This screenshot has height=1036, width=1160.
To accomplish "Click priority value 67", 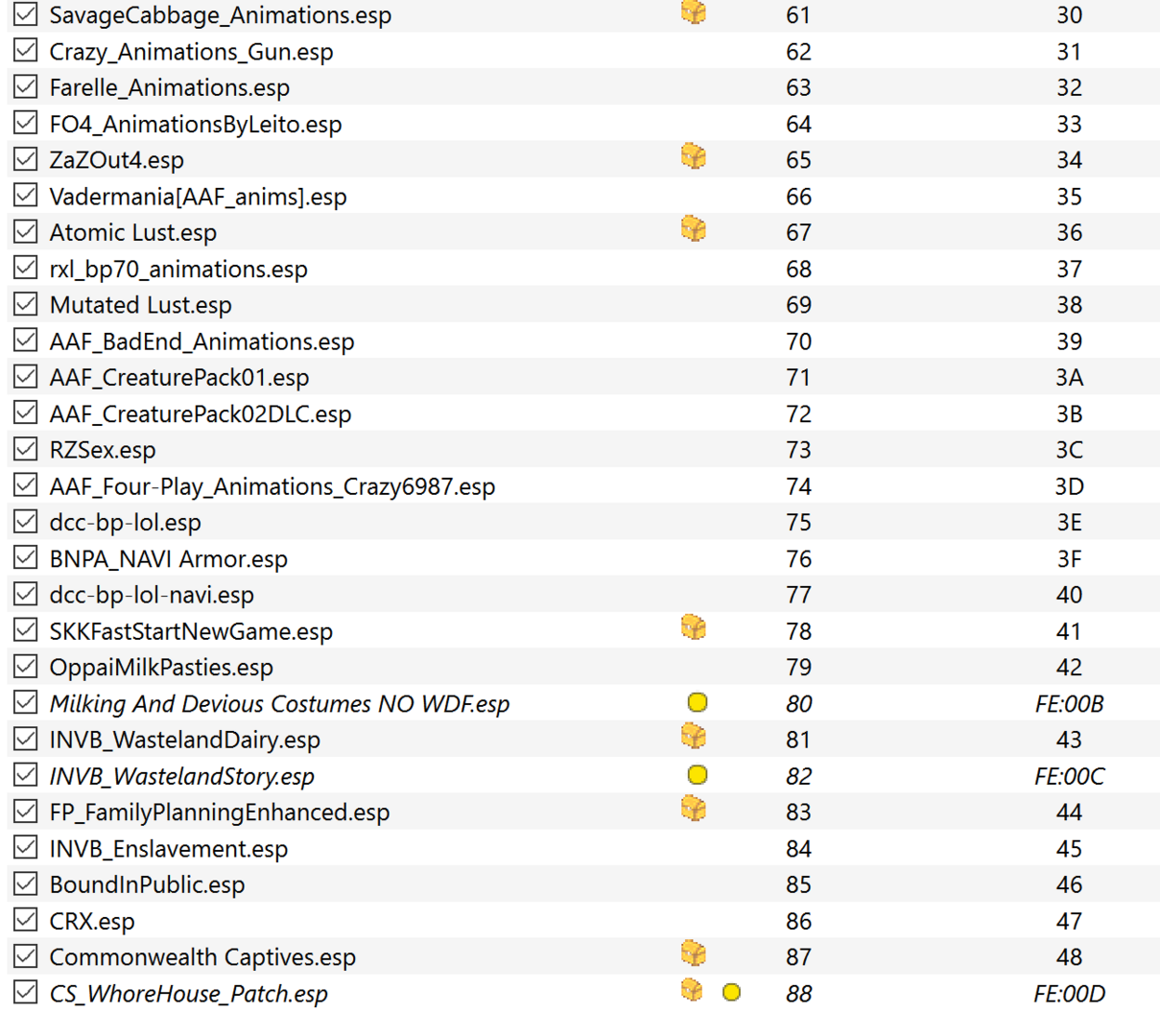I will [x=798, y=232].
